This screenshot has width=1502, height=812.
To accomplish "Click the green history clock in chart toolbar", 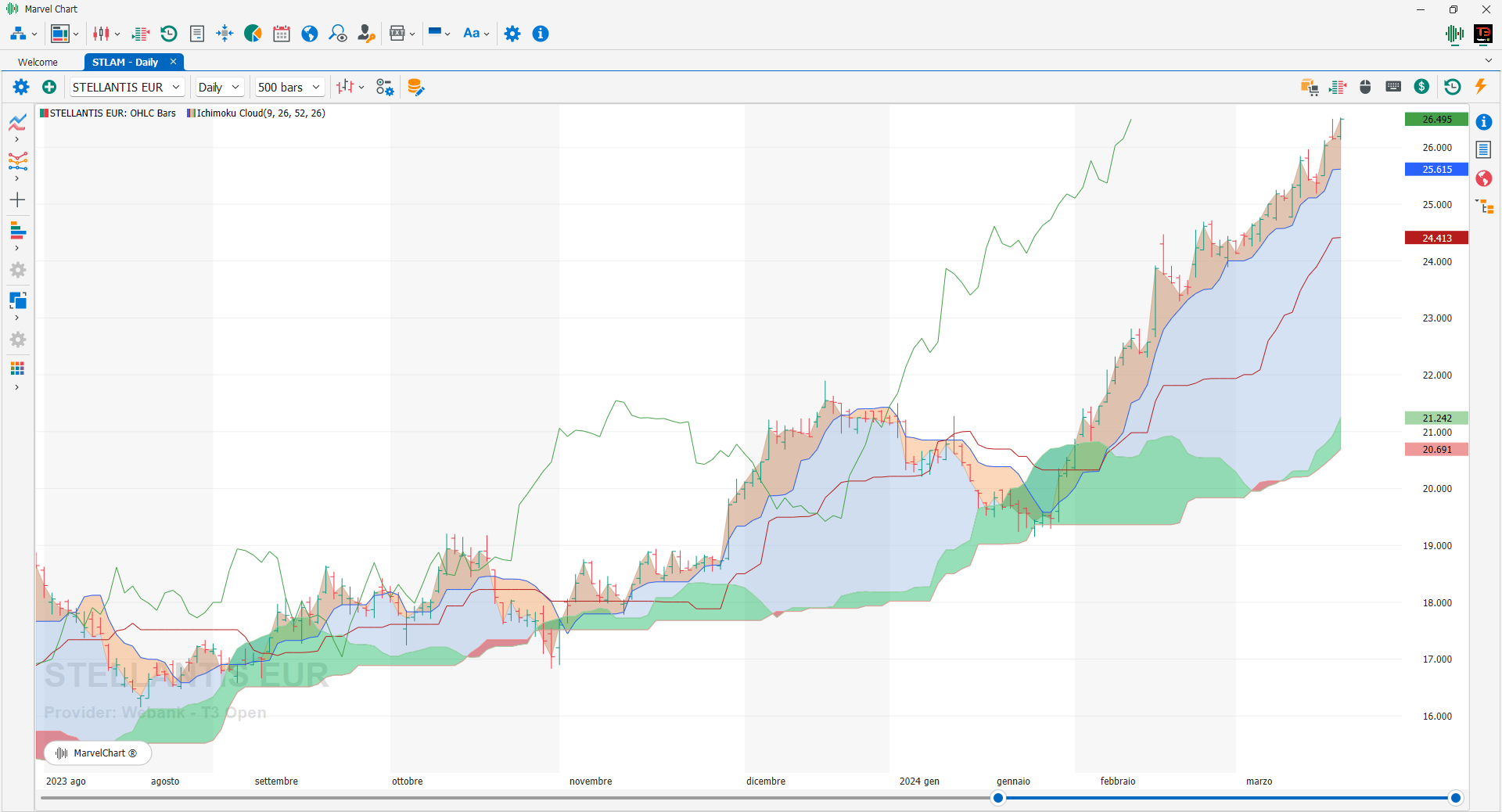I will 1453,87.
